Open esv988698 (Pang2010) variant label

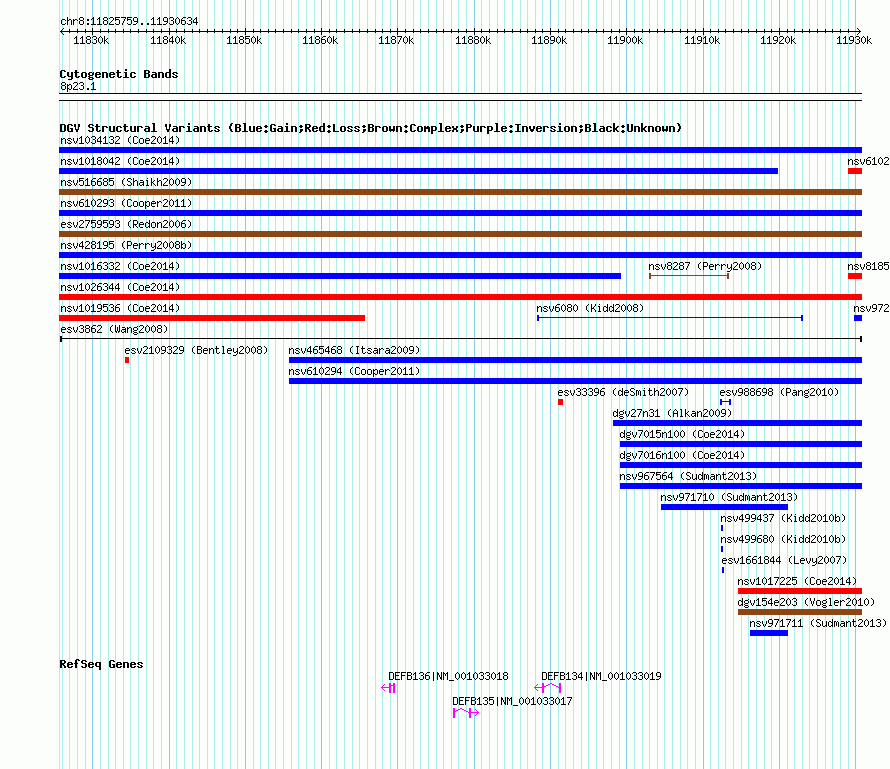pos(779,392)
